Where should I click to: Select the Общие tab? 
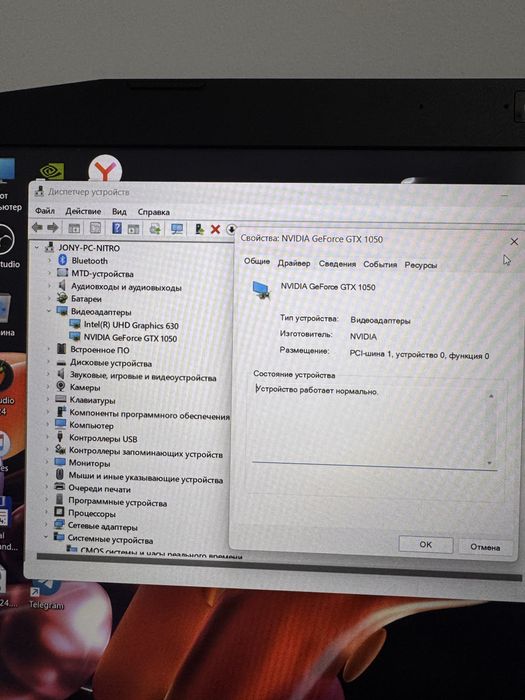pos(257,261)
